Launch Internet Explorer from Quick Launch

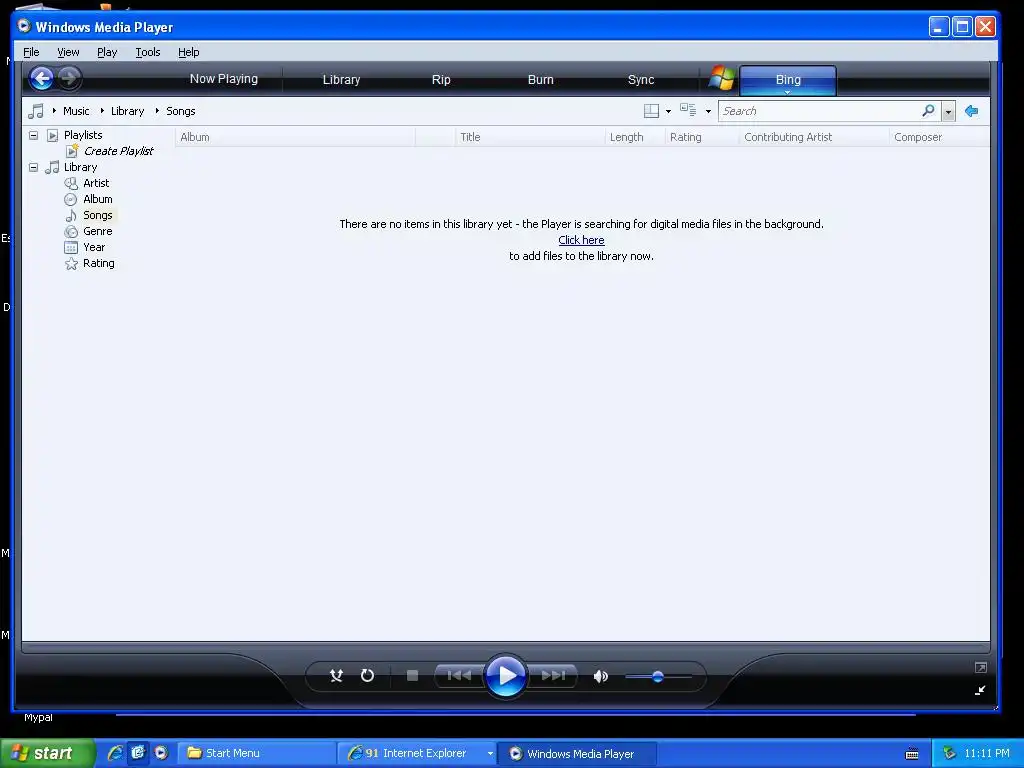click(x=115, y=753)
